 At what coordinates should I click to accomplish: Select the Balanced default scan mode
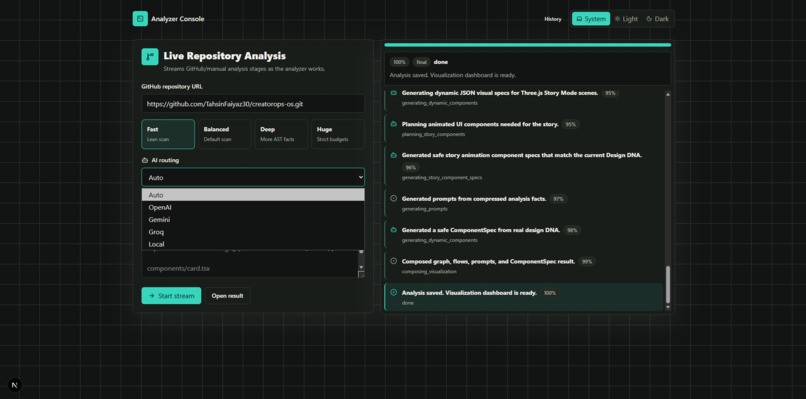click(x=225, y=134)
